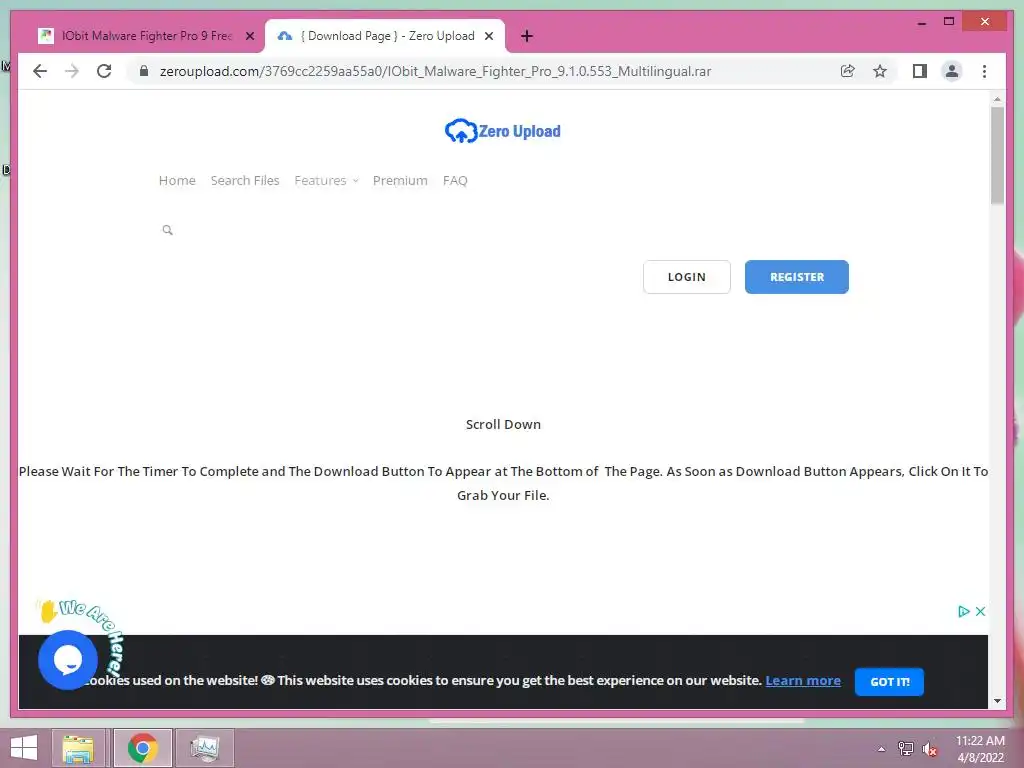The image size is (1024, 768).
Task: Open the Windows Start menu
Action: point(24,748)
